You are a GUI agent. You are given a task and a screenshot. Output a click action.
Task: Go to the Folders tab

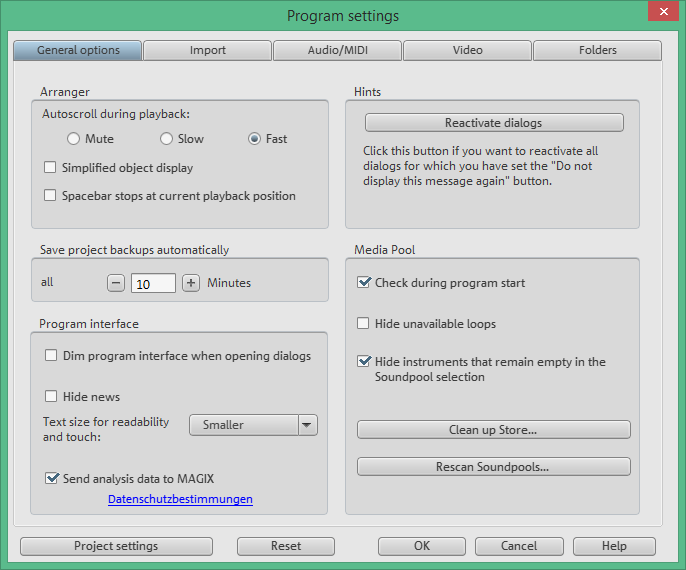pyautogui.click(x=598, y=50)
